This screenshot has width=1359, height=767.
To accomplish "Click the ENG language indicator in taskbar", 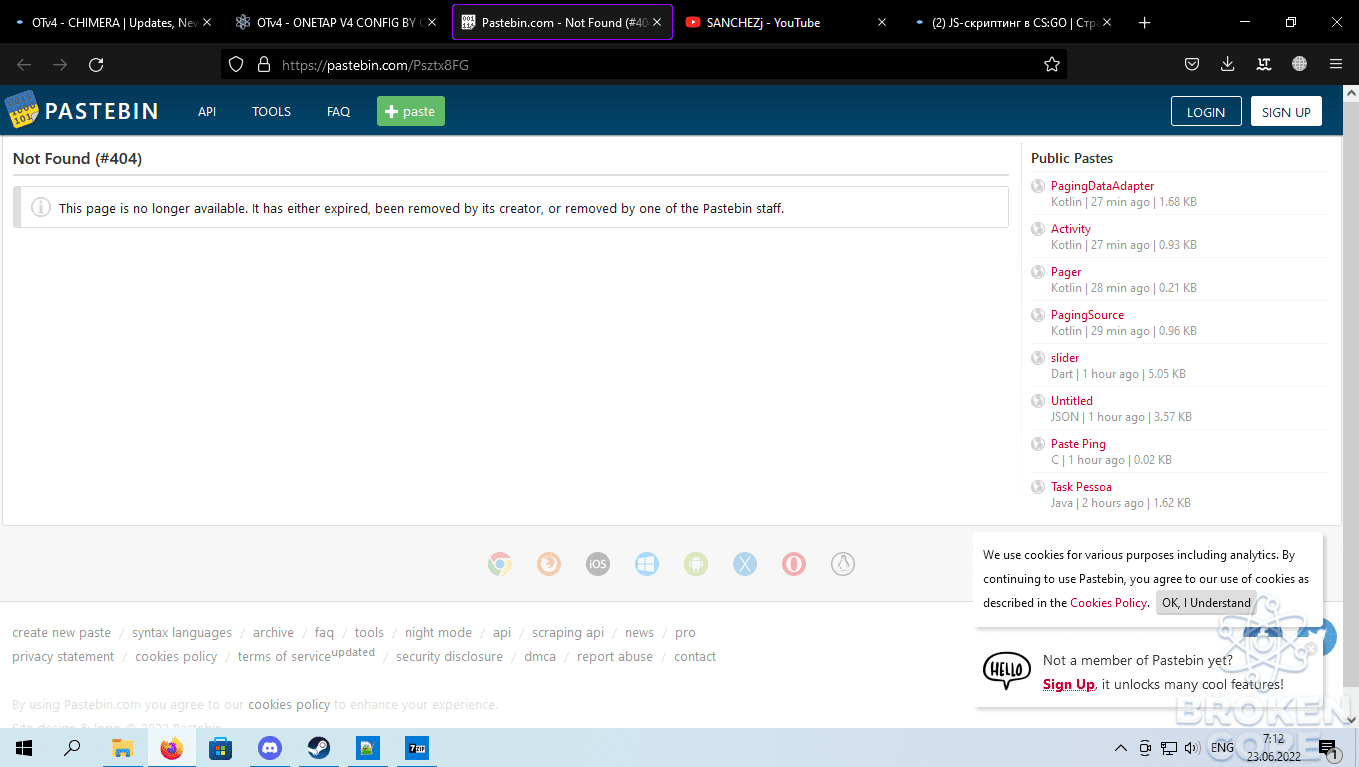I will tap(1222, 748).
